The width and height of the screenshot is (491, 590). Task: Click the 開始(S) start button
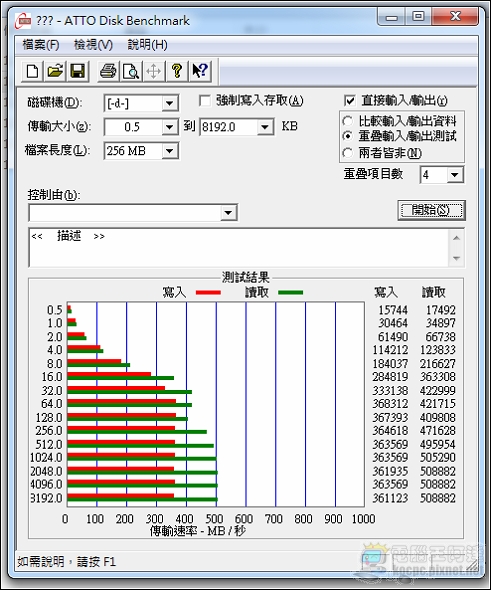431,210
